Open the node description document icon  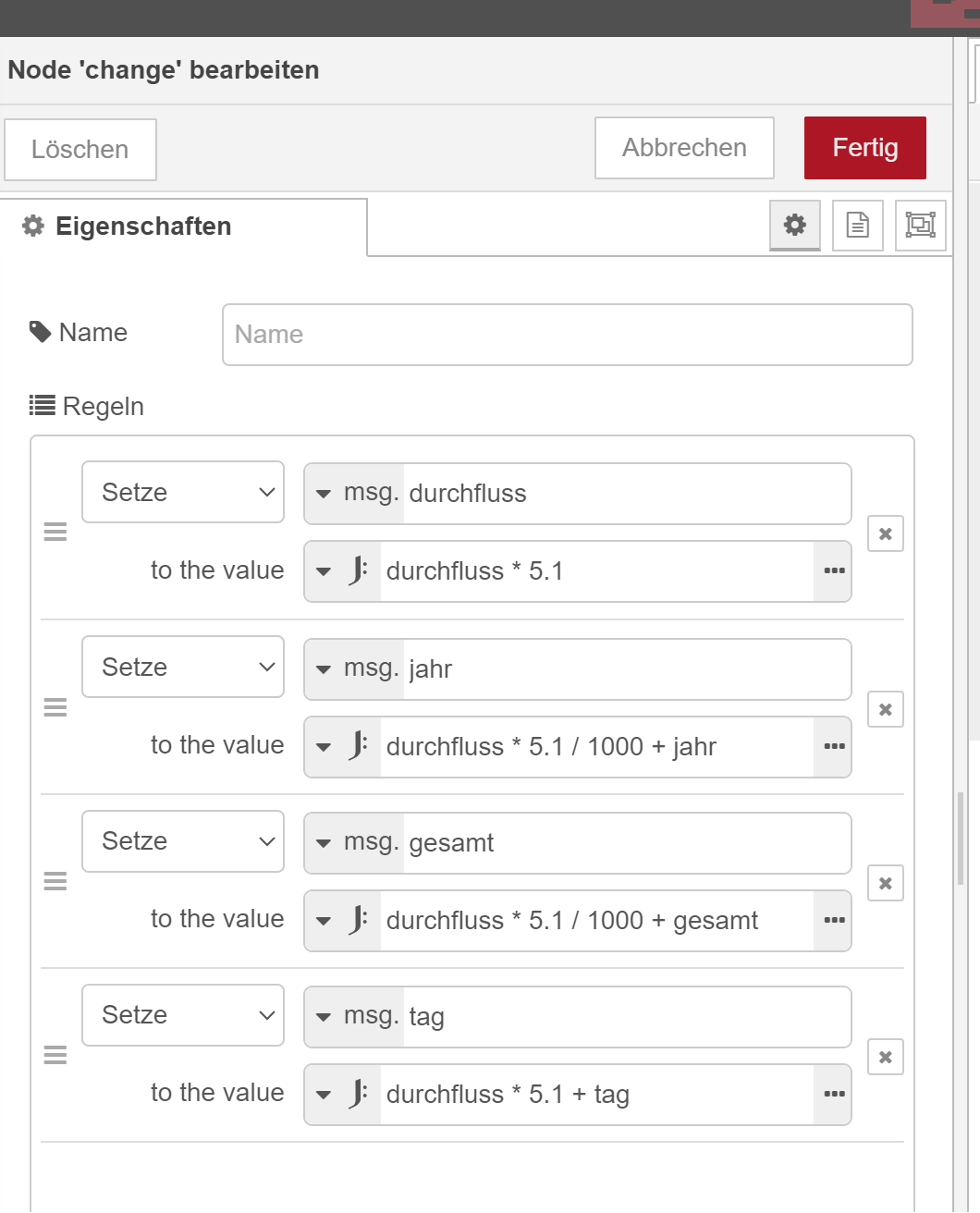point(858,225)
